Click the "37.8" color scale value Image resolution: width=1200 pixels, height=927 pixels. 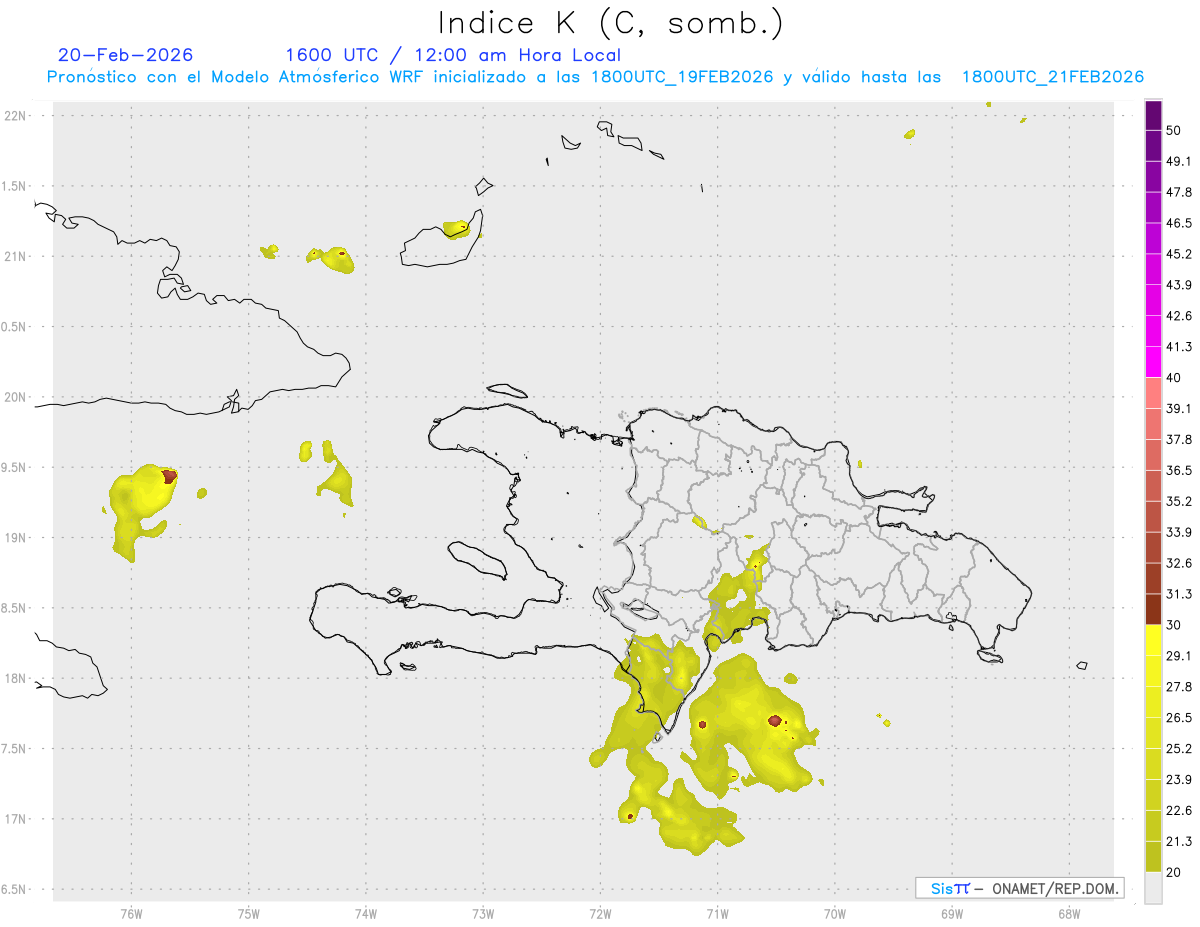[x=1179, y=439]
